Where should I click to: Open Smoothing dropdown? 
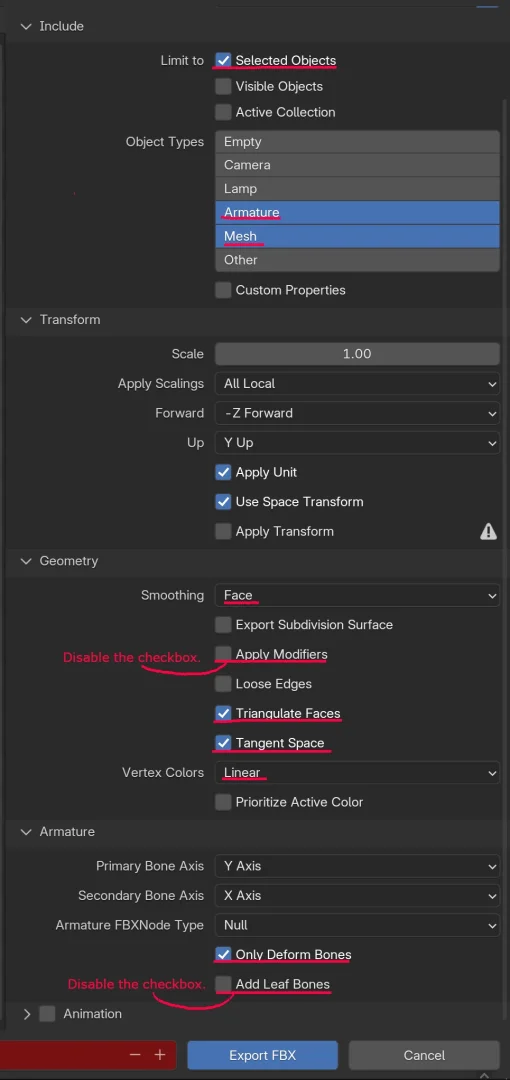click(x=357, y=595)
